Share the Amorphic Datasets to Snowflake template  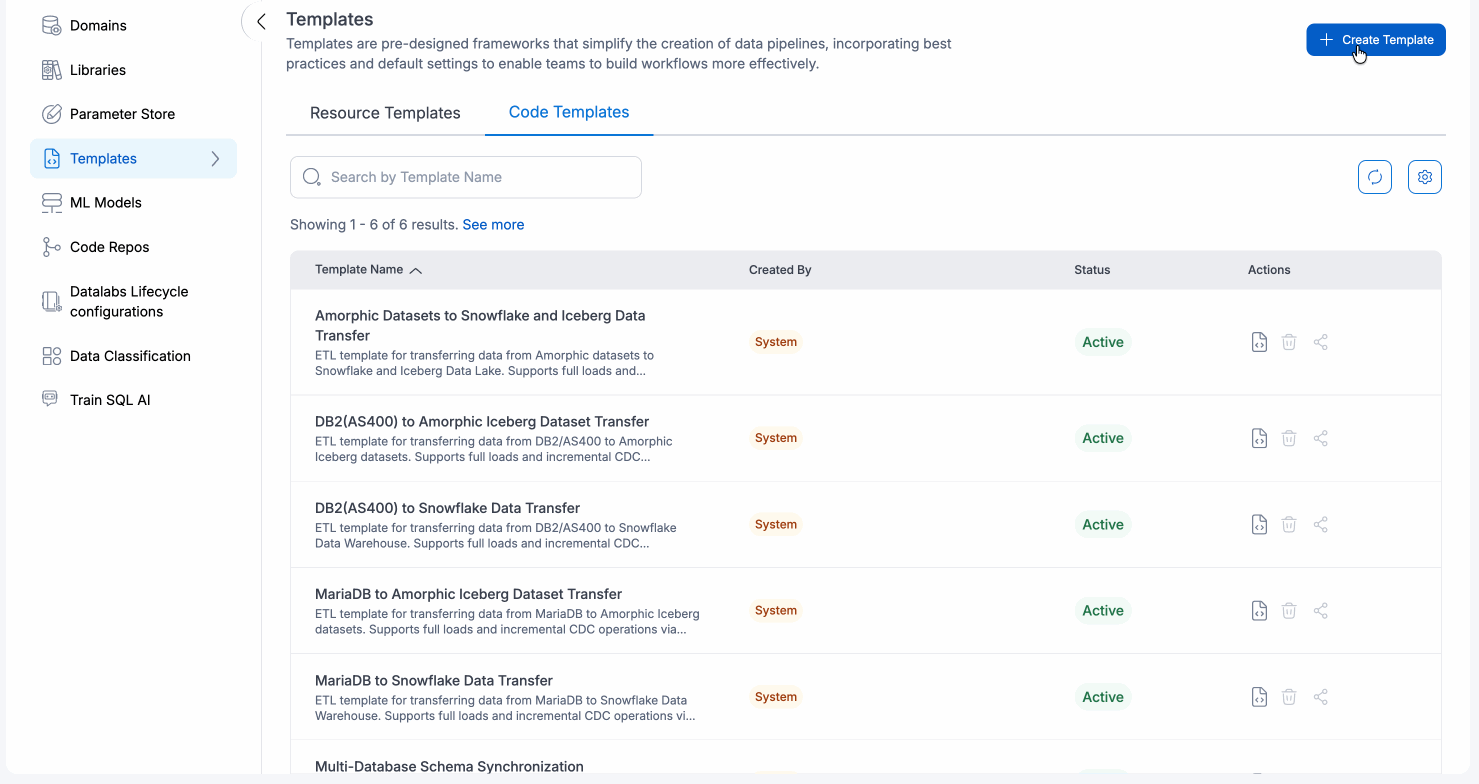pyautogui.click(x=1320, y=342)
